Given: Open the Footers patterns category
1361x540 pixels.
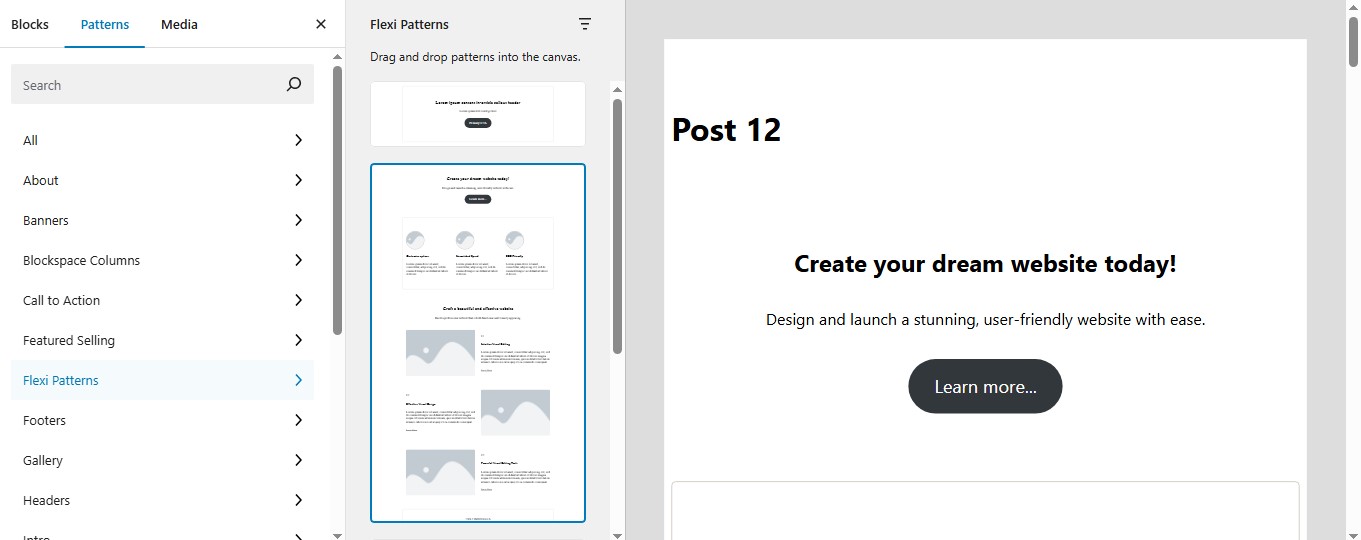Looking at the screenshot, I should (x=162, y=420).
